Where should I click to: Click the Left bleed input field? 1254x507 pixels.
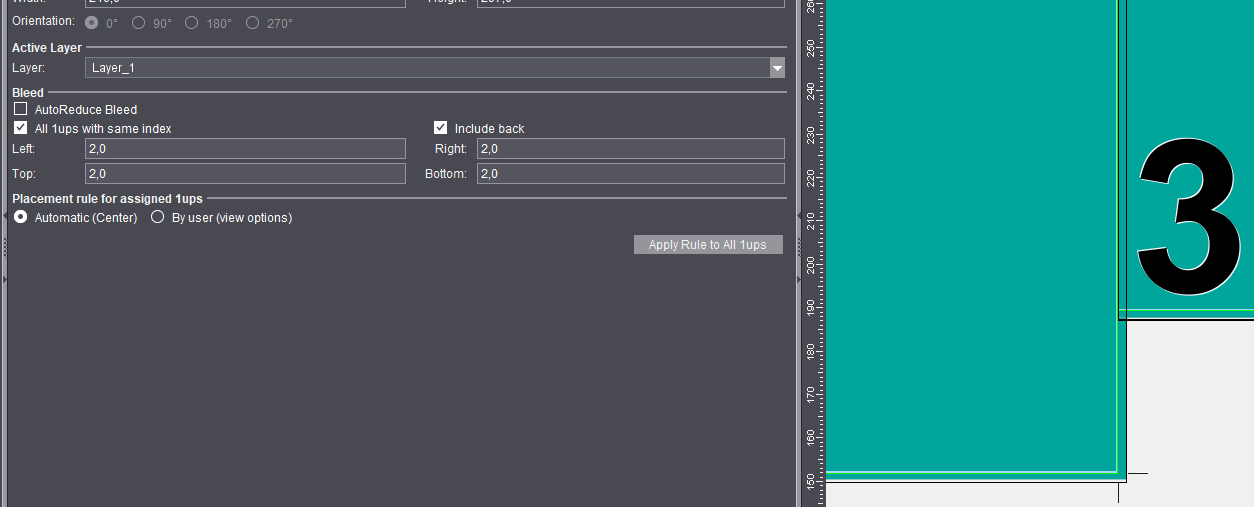click(x=245, y=149)
